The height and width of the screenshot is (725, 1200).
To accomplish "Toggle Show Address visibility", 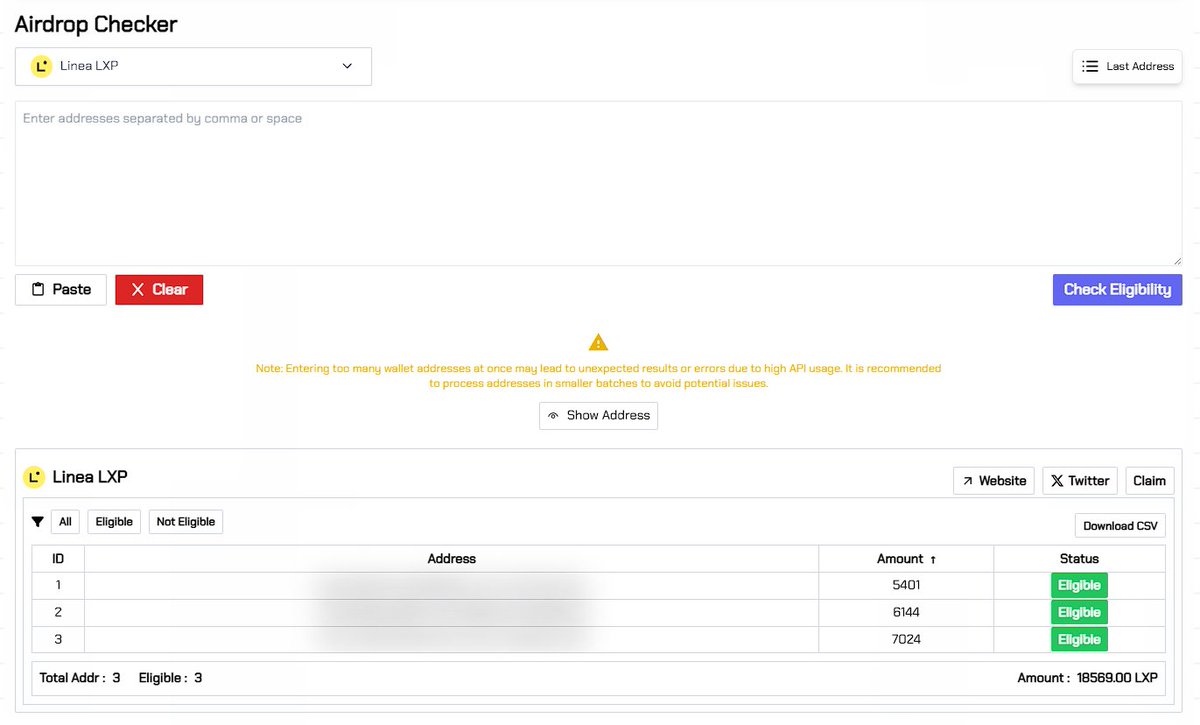I will (x=598, y=415).
